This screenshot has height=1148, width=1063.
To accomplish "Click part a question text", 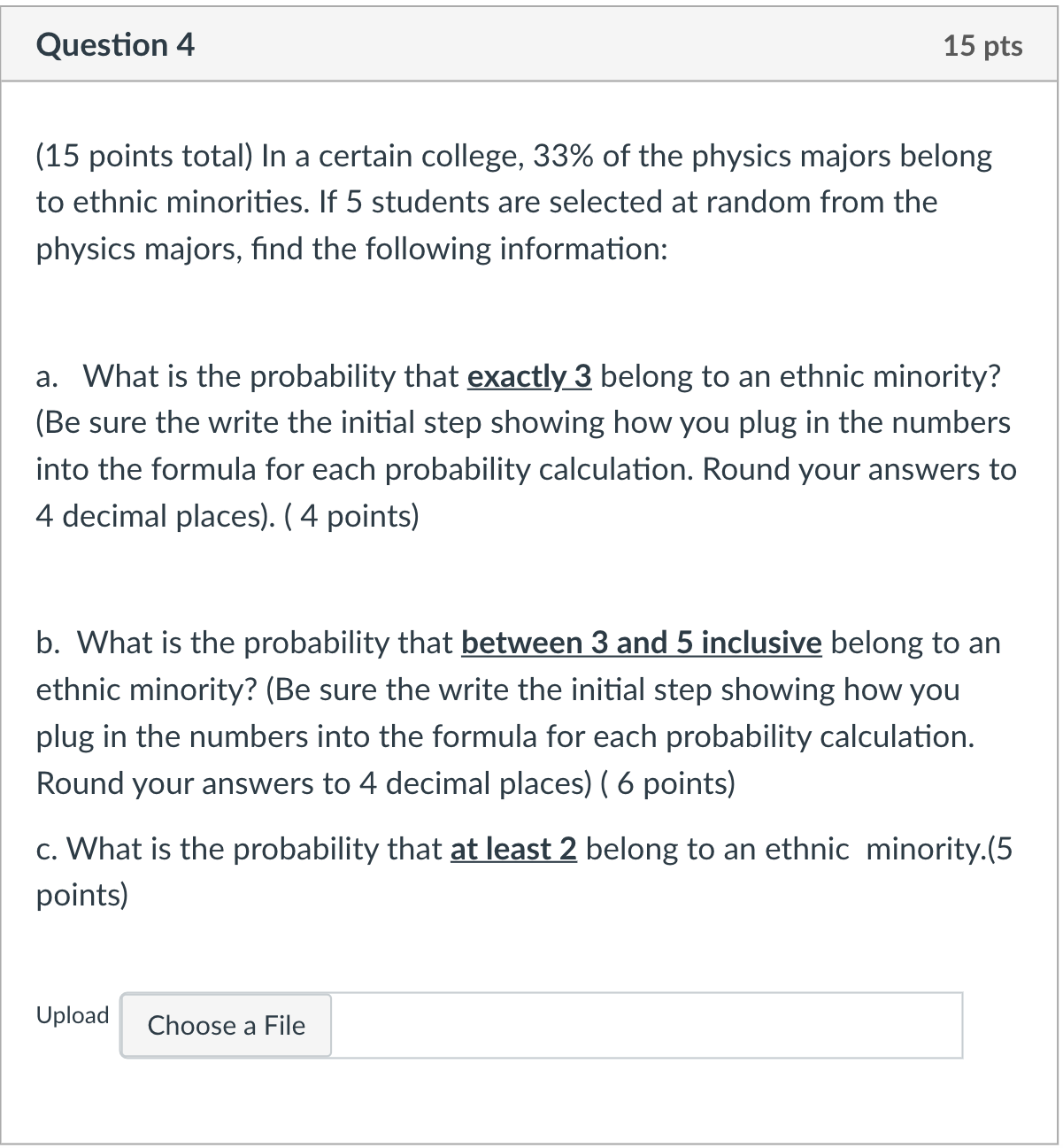I will point(522,445).
